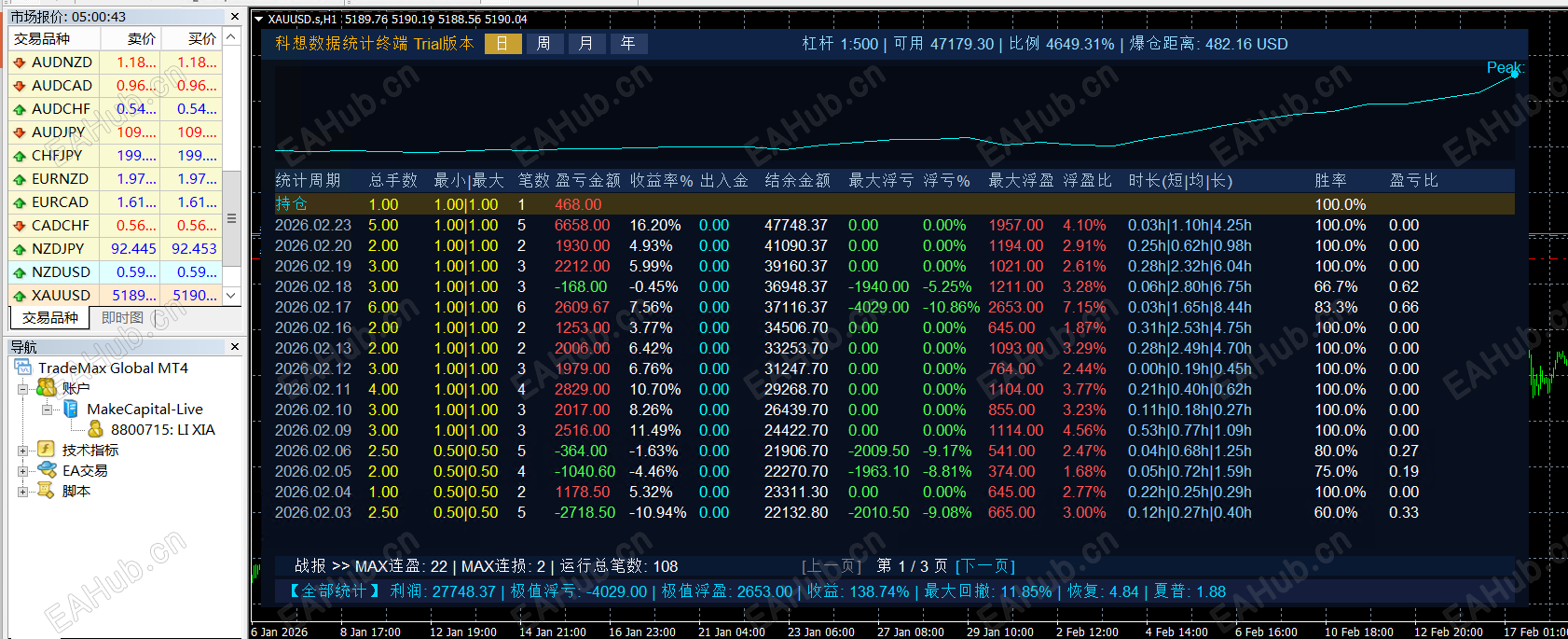
Task: Click the AUDNZD symbol direction arrow icon
Action: click(20, 63)
